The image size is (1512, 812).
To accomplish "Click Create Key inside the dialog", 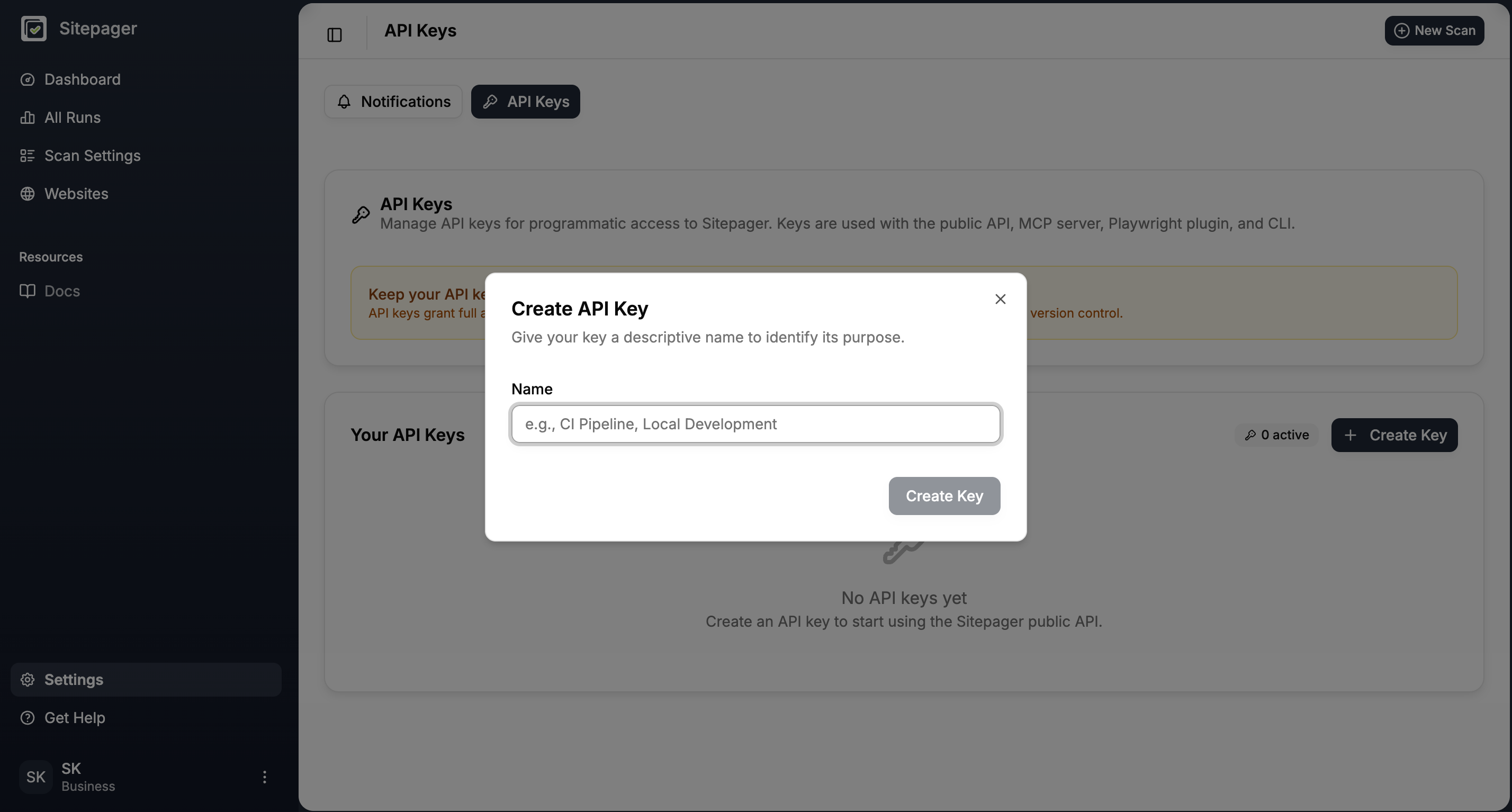I will tap(944, 496).
